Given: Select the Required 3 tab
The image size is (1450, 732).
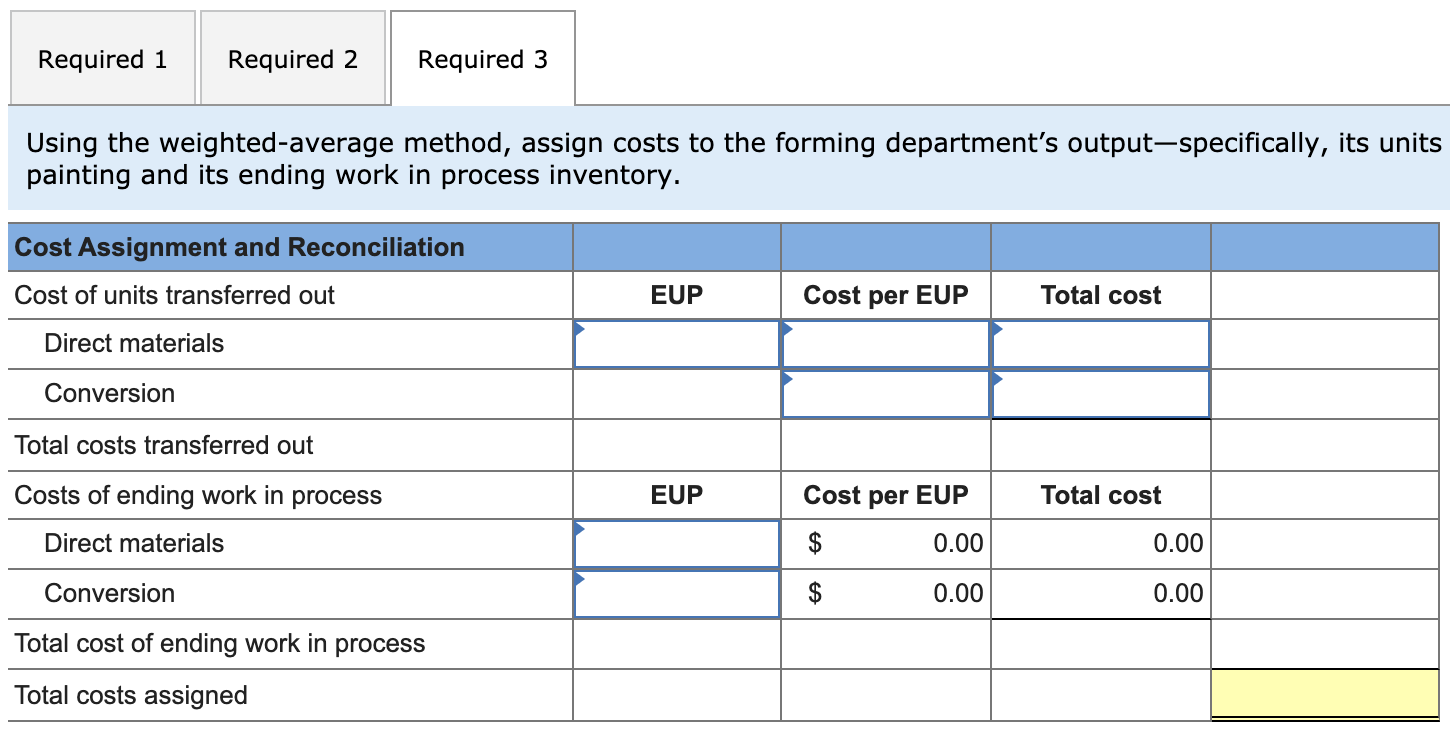Looking at the screenshot, I should (483, 58).
